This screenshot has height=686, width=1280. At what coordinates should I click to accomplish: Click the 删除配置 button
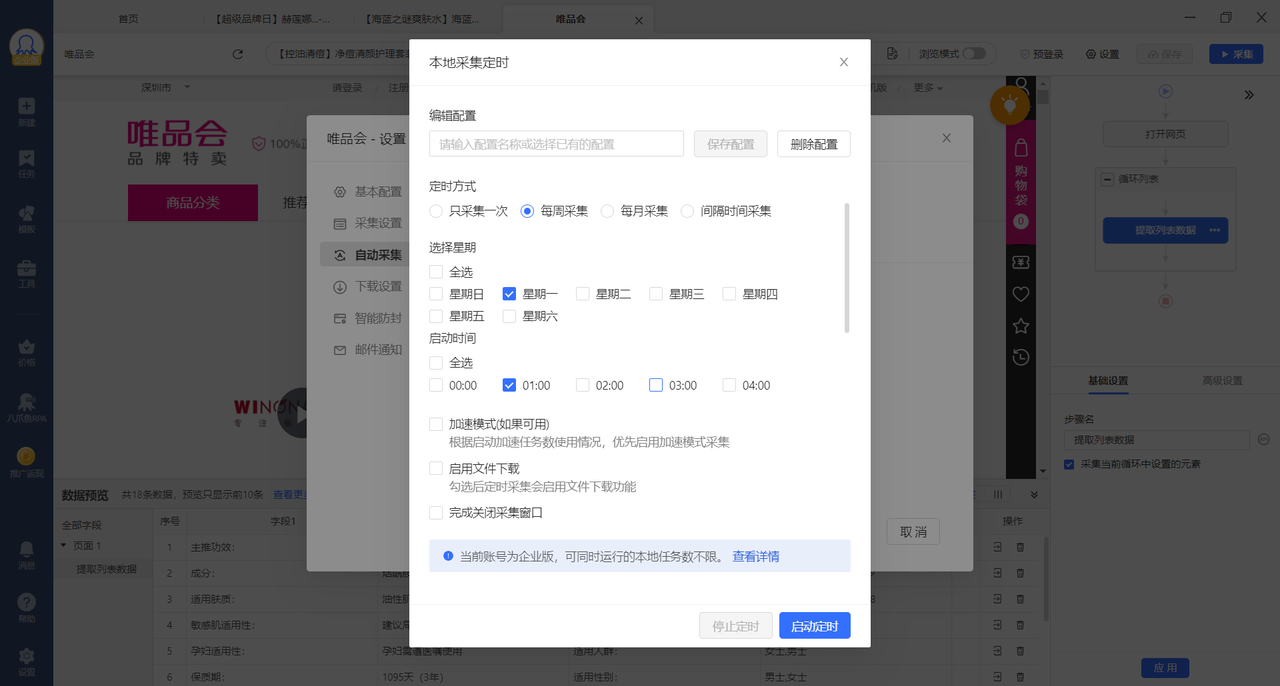pyautogui.click(x=814, y=144)
